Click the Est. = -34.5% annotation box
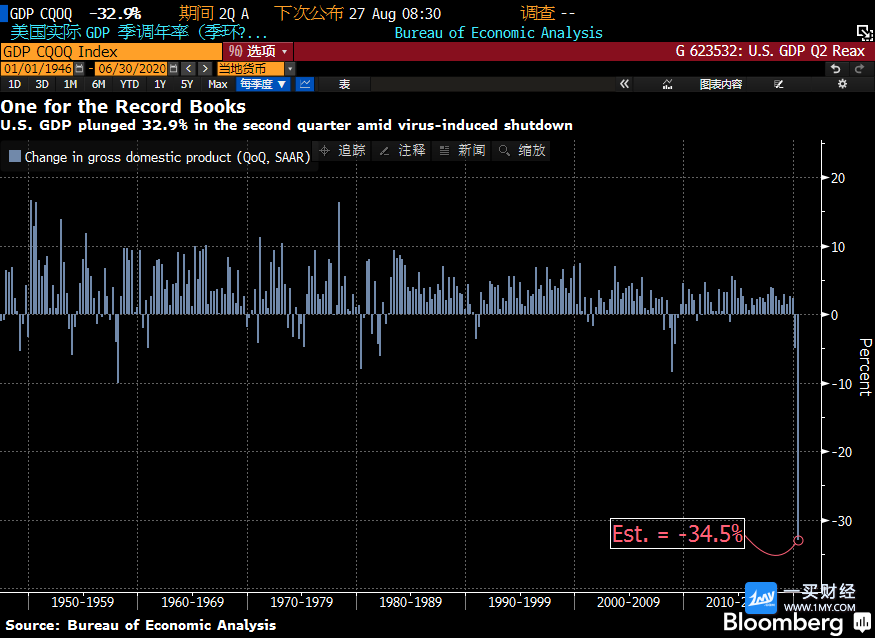The height and width of the screenshot is (638, 875). pyautogui.click(x=677, y=534)
